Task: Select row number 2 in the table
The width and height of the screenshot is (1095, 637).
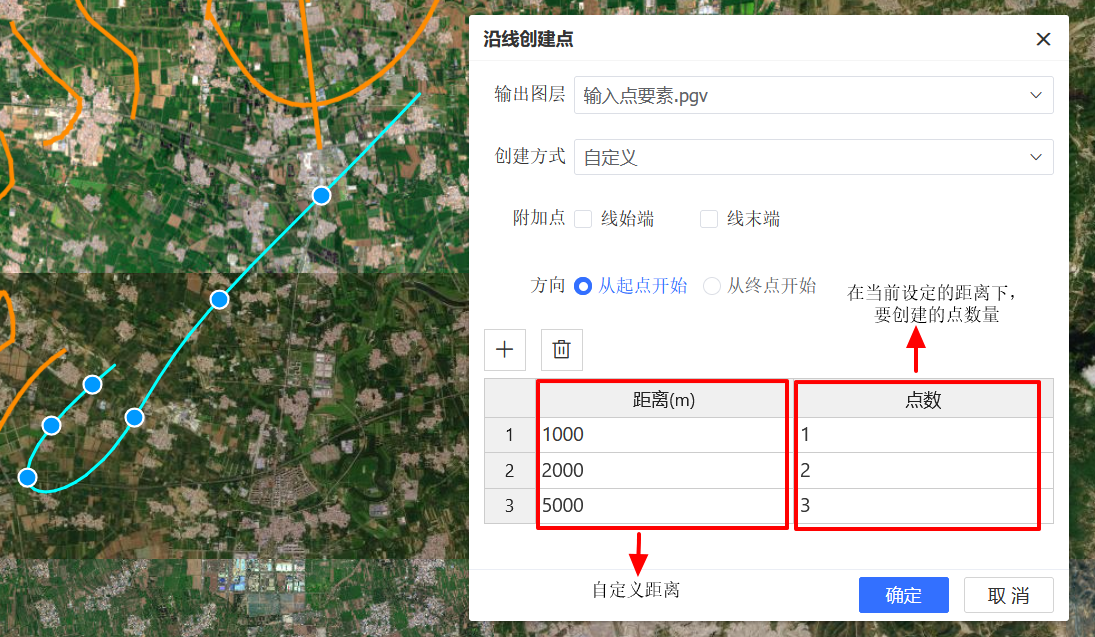Action: pos(509,470)
